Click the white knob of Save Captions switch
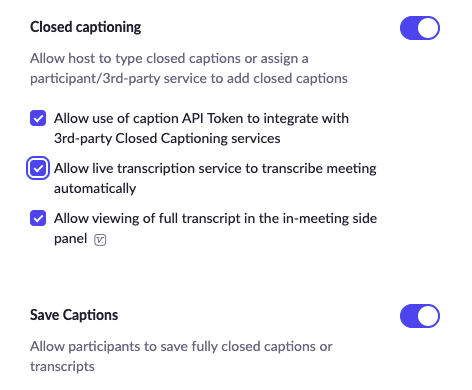 point(428,316)
